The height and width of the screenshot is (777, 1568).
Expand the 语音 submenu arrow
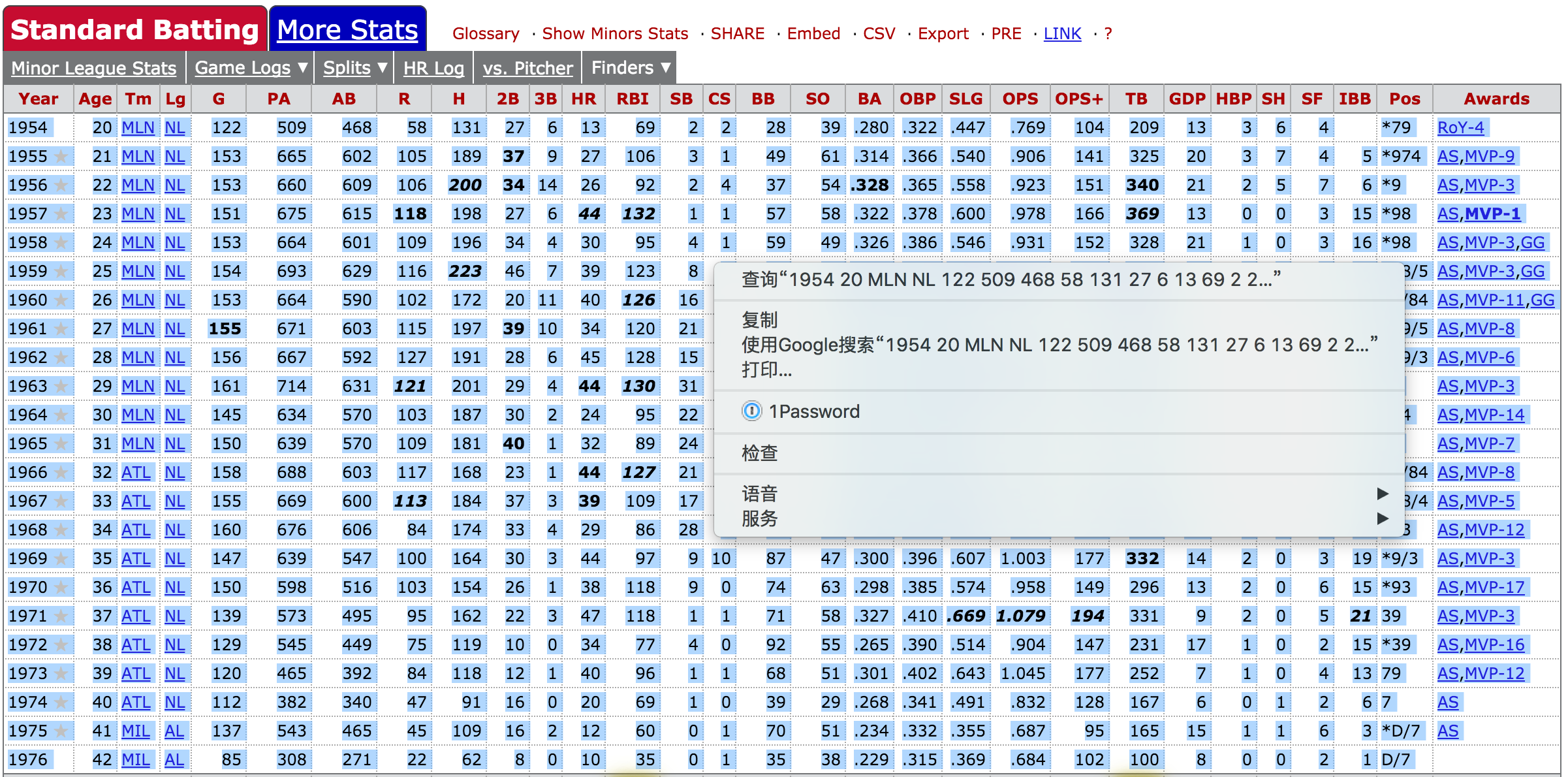click(1382, 494)
